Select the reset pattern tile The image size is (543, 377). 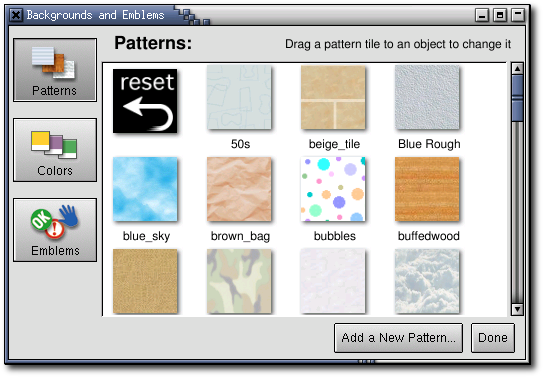coord(145,101)
